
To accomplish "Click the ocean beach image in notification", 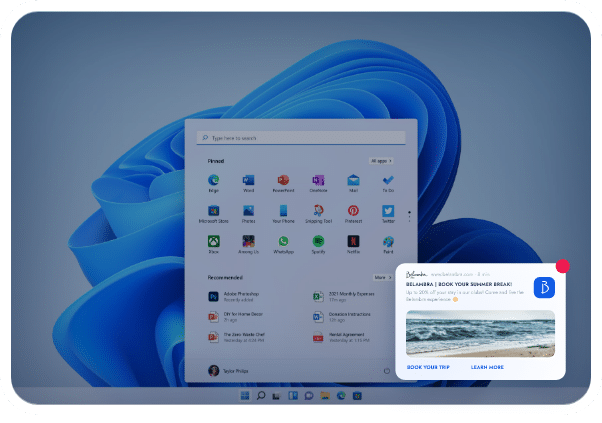I will pyautogui.click(x=480, y=334).
